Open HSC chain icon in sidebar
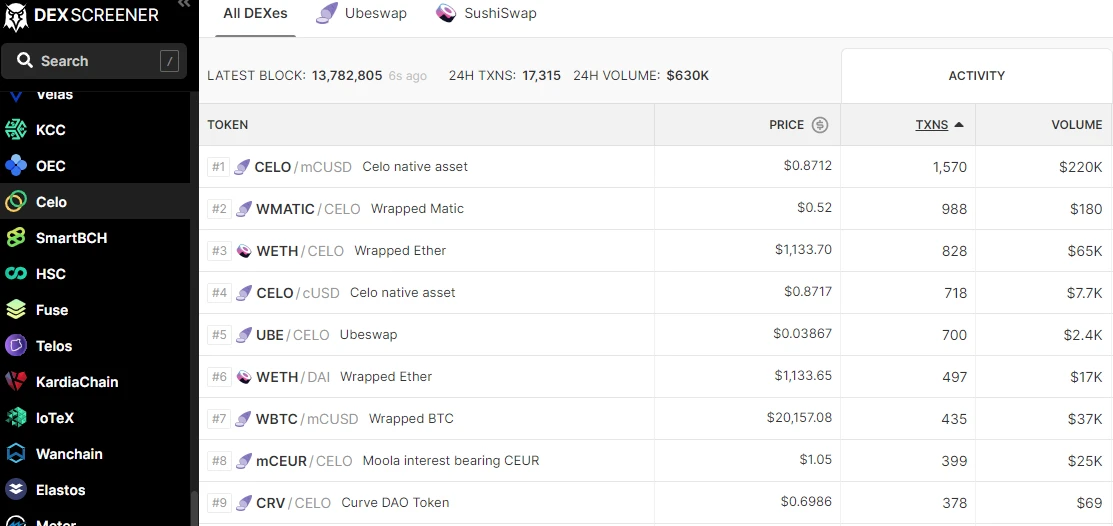Viewport: 1113px width, 526px height. point(16,274)
